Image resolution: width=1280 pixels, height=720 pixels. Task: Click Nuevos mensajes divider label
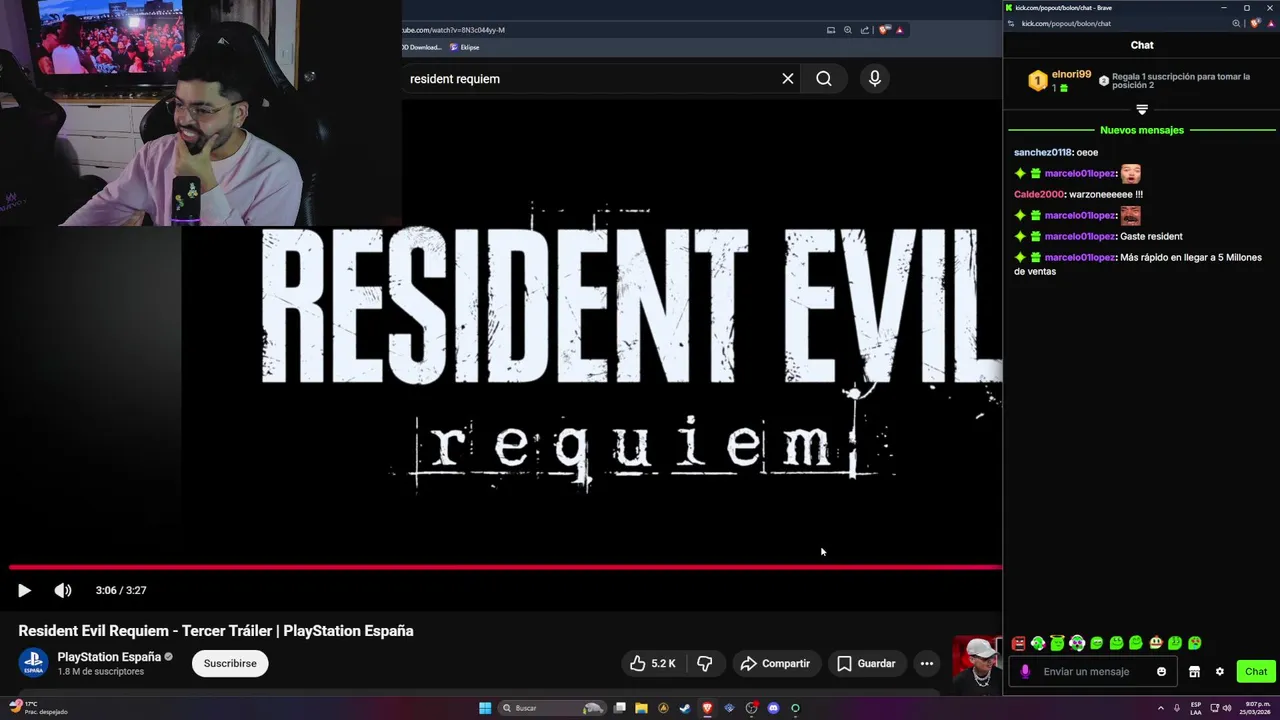tap(1142, 130)
